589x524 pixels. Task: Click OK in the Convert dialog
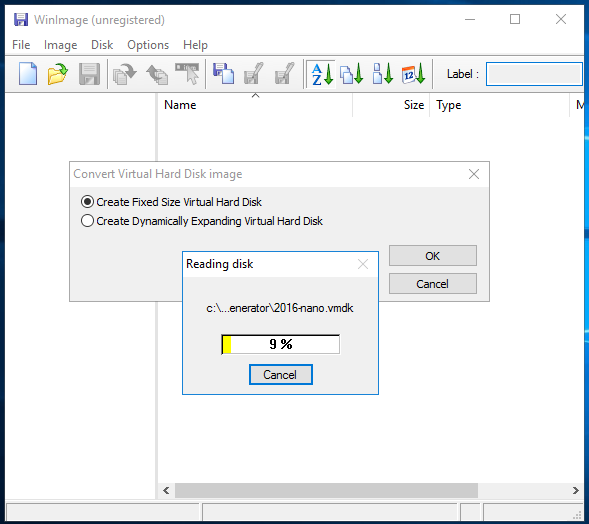433,256
